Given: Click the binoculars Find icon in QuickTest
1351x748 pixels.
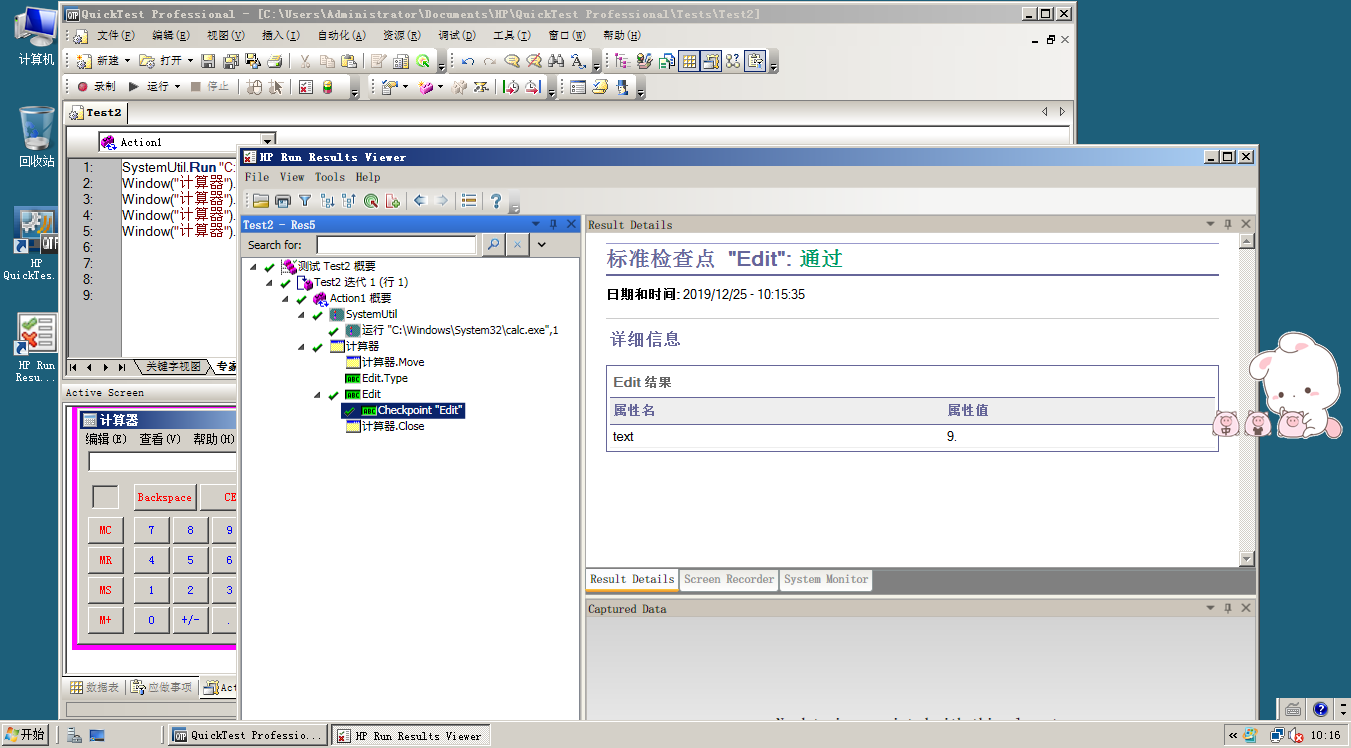Looking at the screenshot, I should tap(556, 61).
